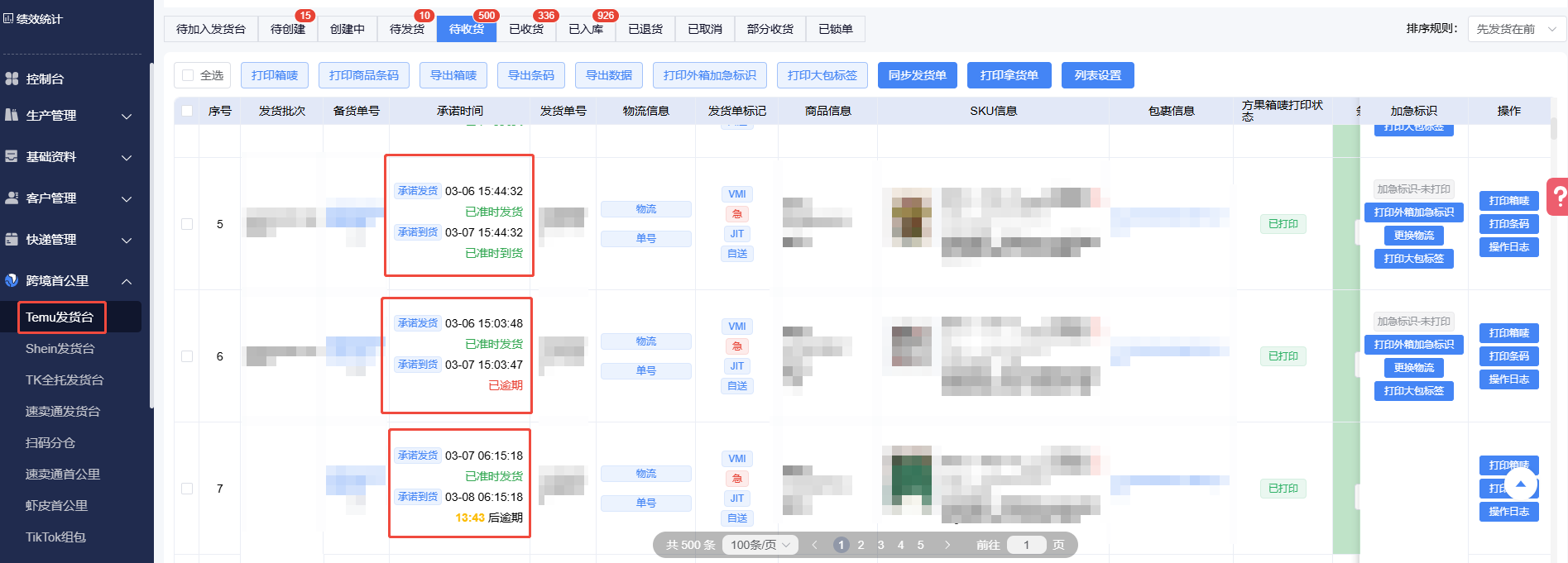
Task: Switch to the 已收货 tab
Action: tap(526, 29)
